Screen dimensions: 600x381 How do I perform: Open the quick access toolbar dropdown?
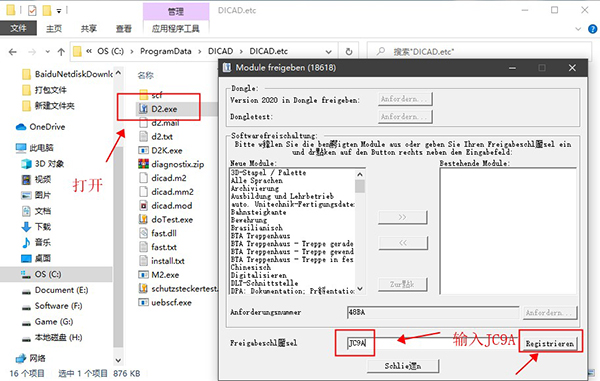(x=59, y=11)
